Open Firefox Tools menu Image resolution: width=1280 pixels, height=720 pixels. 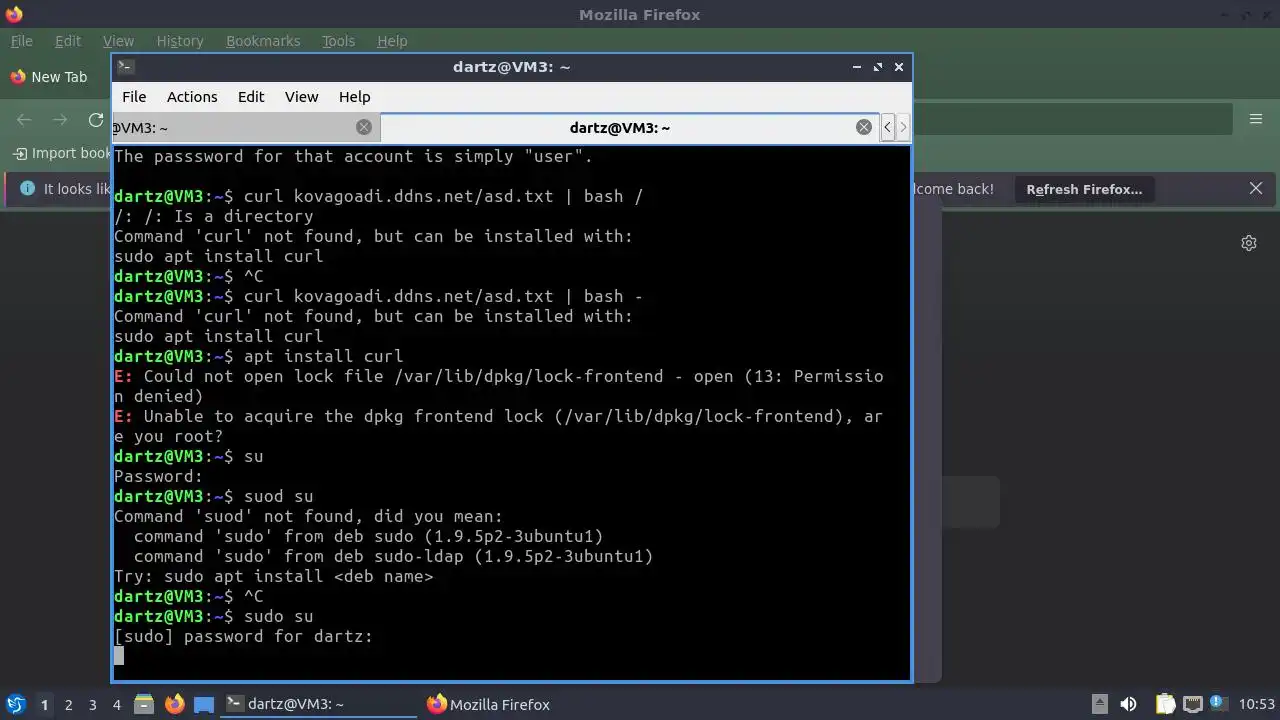[338, 41]
